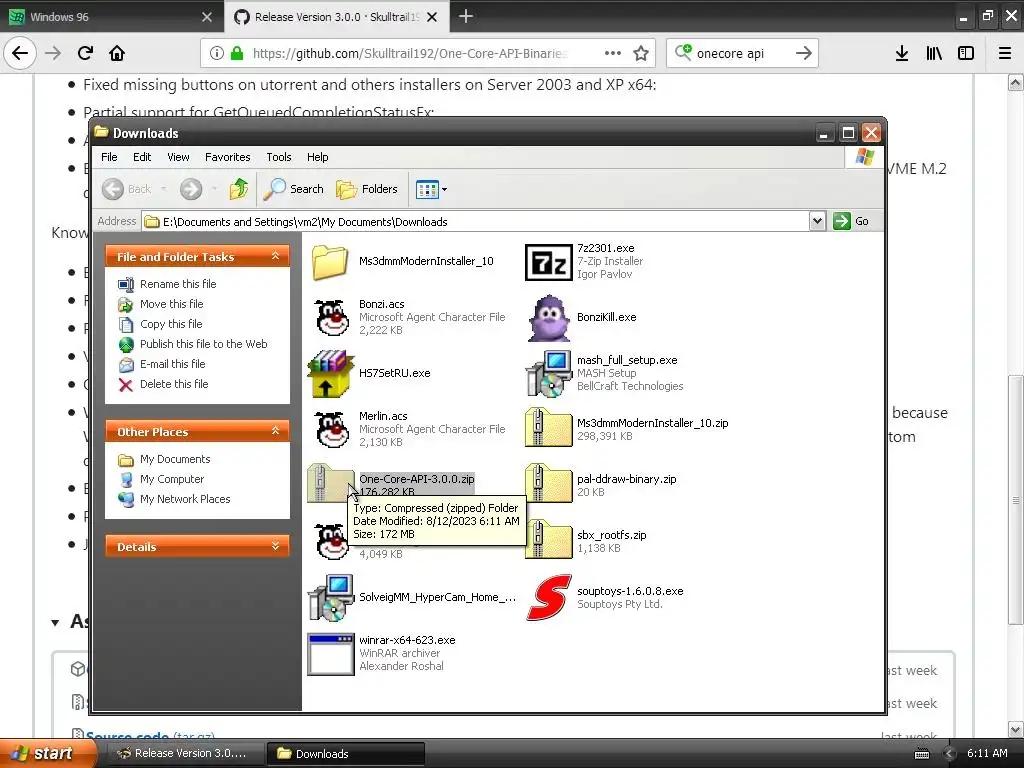The image size is (1024, 768).
Task: Click the onecore api search box
Action: click(x=743, y=54)
